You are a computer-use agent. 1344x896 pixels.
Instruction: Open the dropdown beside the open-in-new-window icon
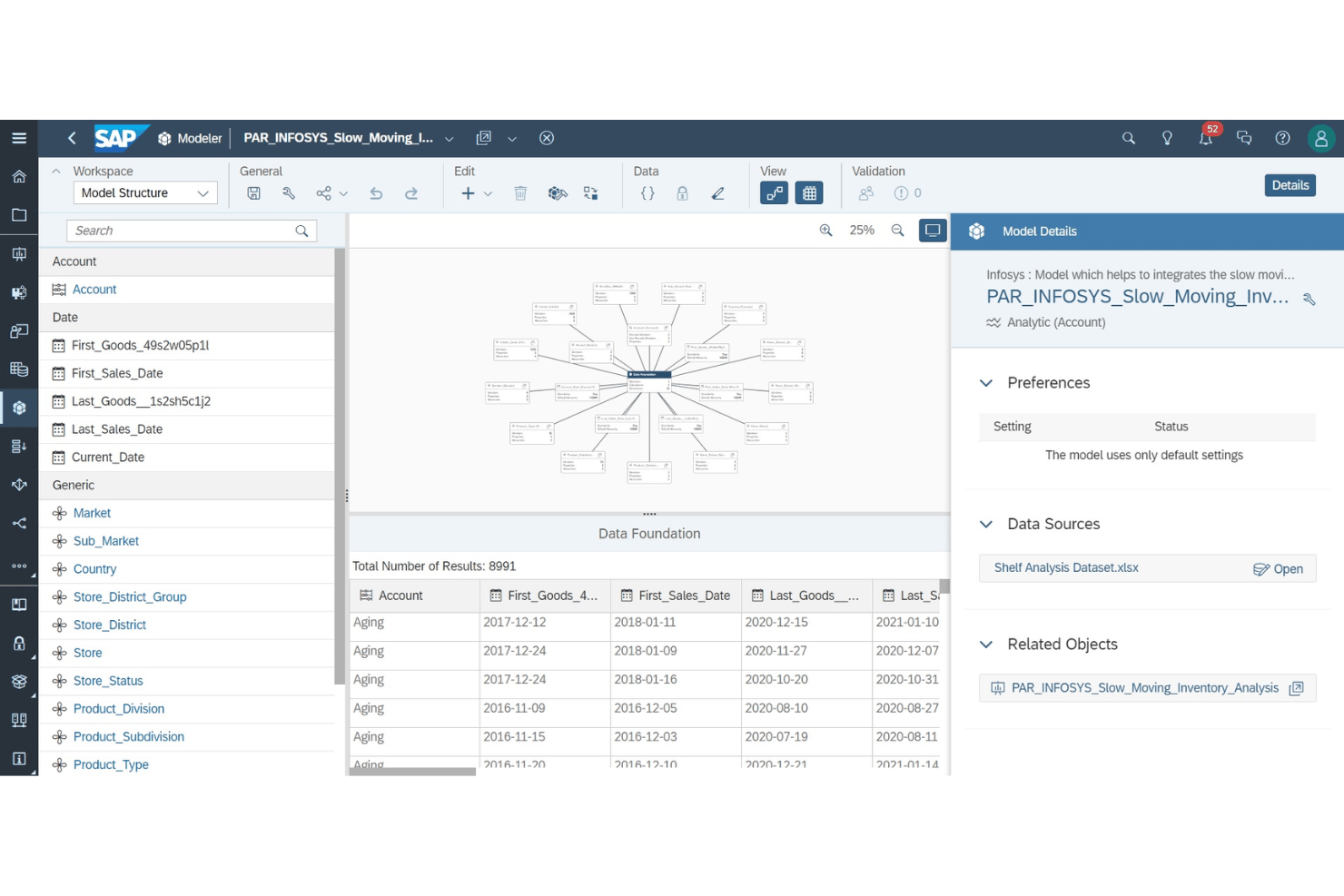click(x=512, y=139)
